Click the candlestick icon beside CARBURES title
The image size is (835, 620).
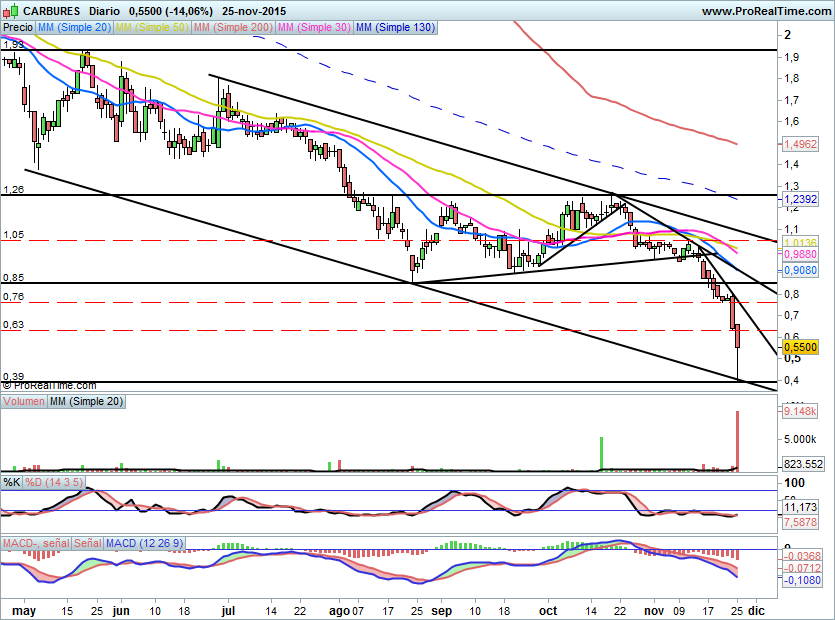pos(8,11)
